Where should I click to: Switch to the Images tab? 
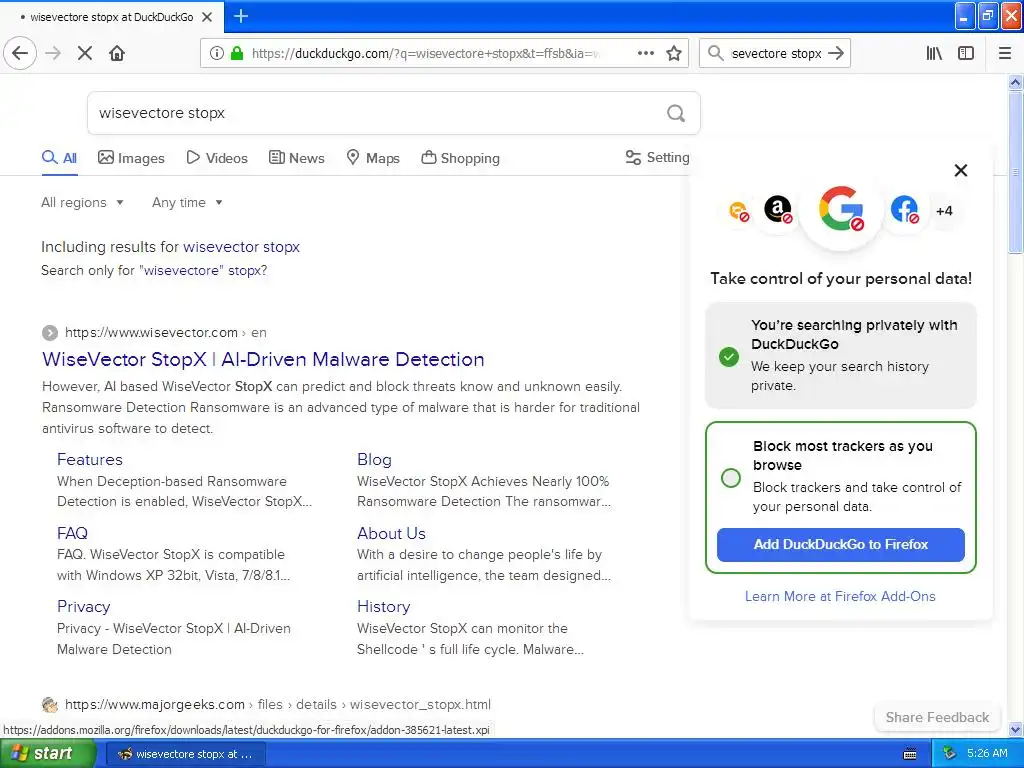131,158
